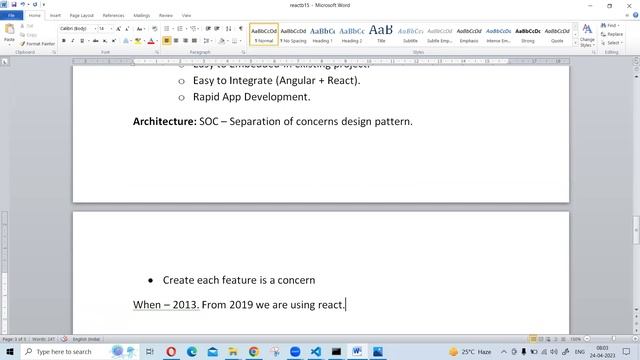Apply the Strong style

[x=528, y=34]
